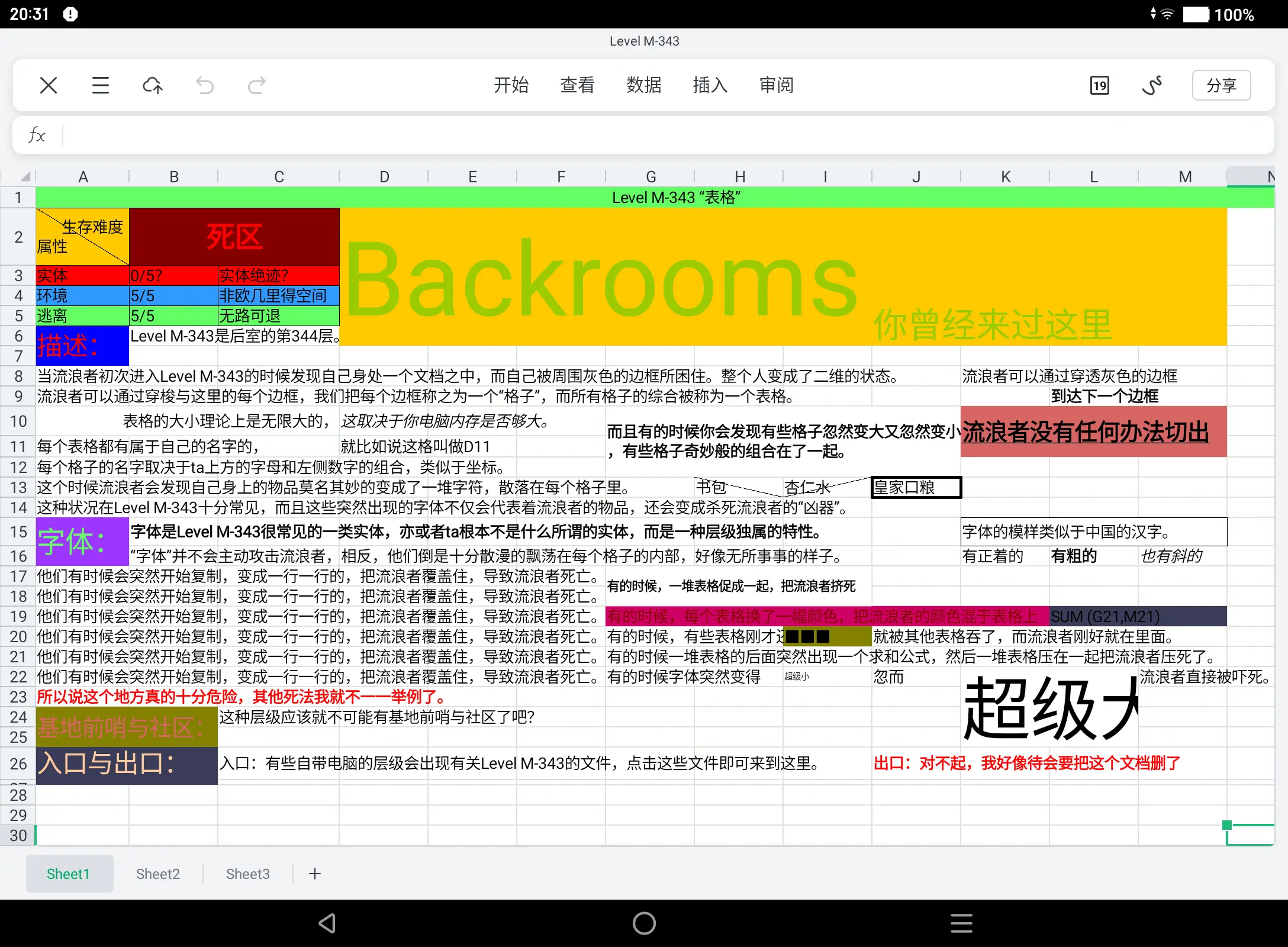
Task: Click the 生存难度 属性 diagonal cell
Action: point(83,237)
